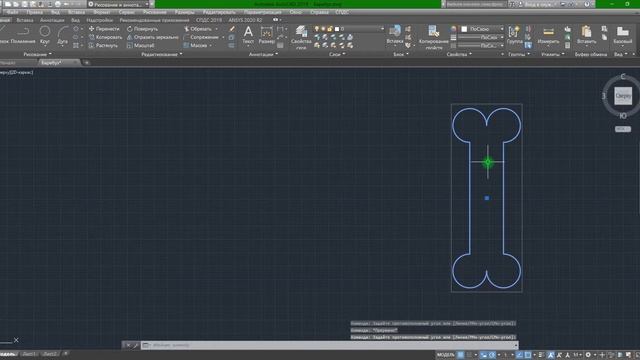Image resolution: width=640 pixels, height=360 pixels.
Task: Switch to the Аннотации ribbon tab
Action: (x=52, y=20)
